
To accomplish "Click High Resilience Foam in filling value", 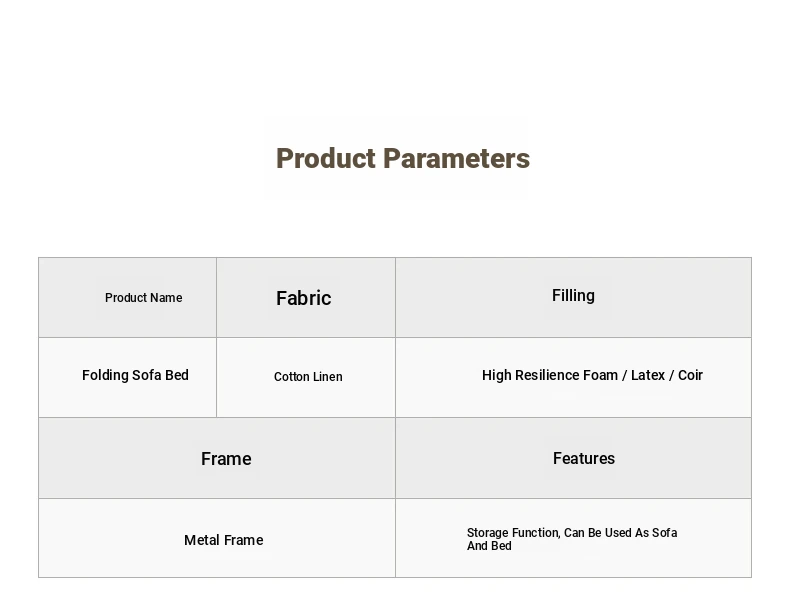I will [x=550, y=375].
